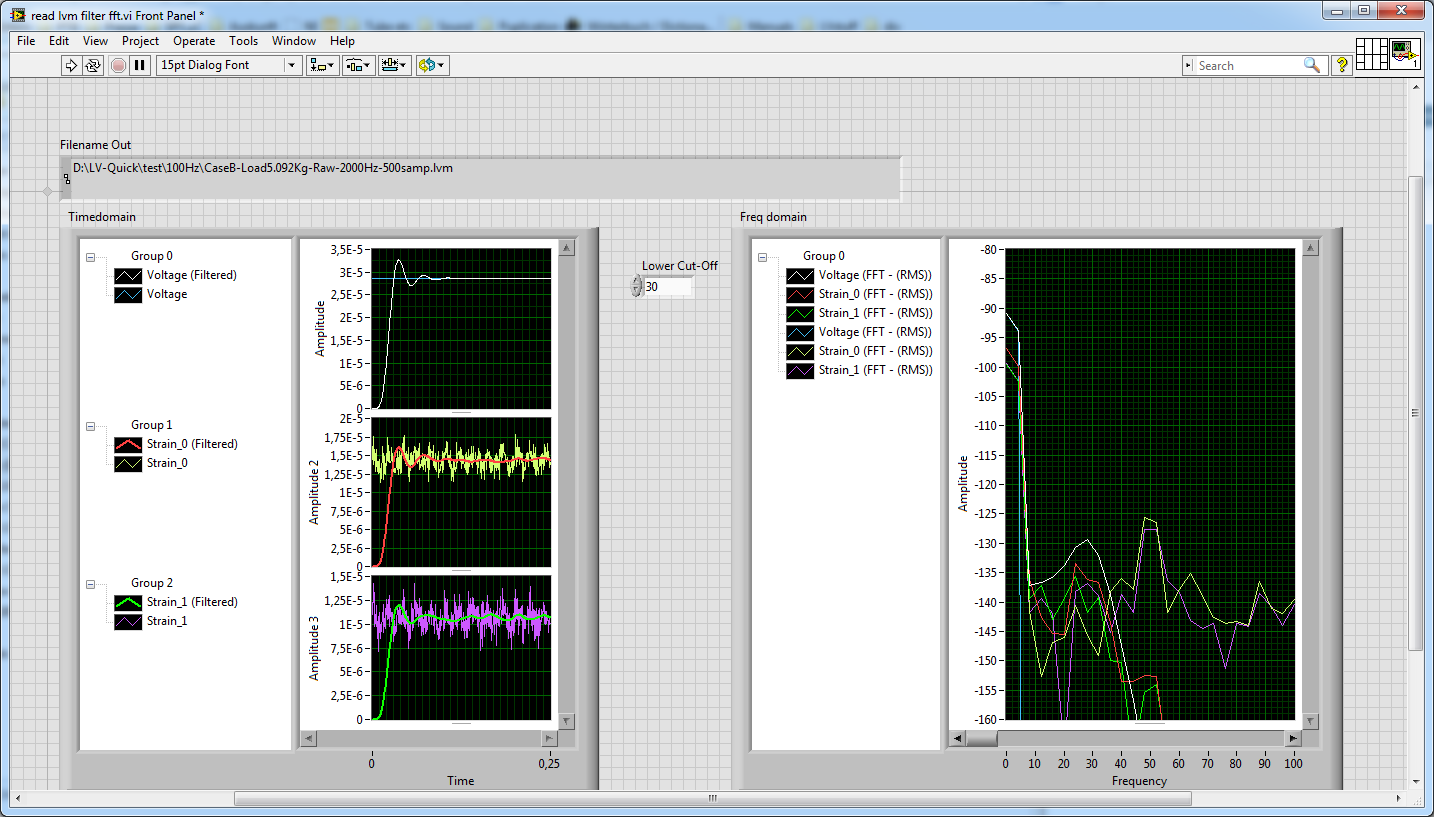Click Freq domain graph scroll down arrow

coord(1310,721)
